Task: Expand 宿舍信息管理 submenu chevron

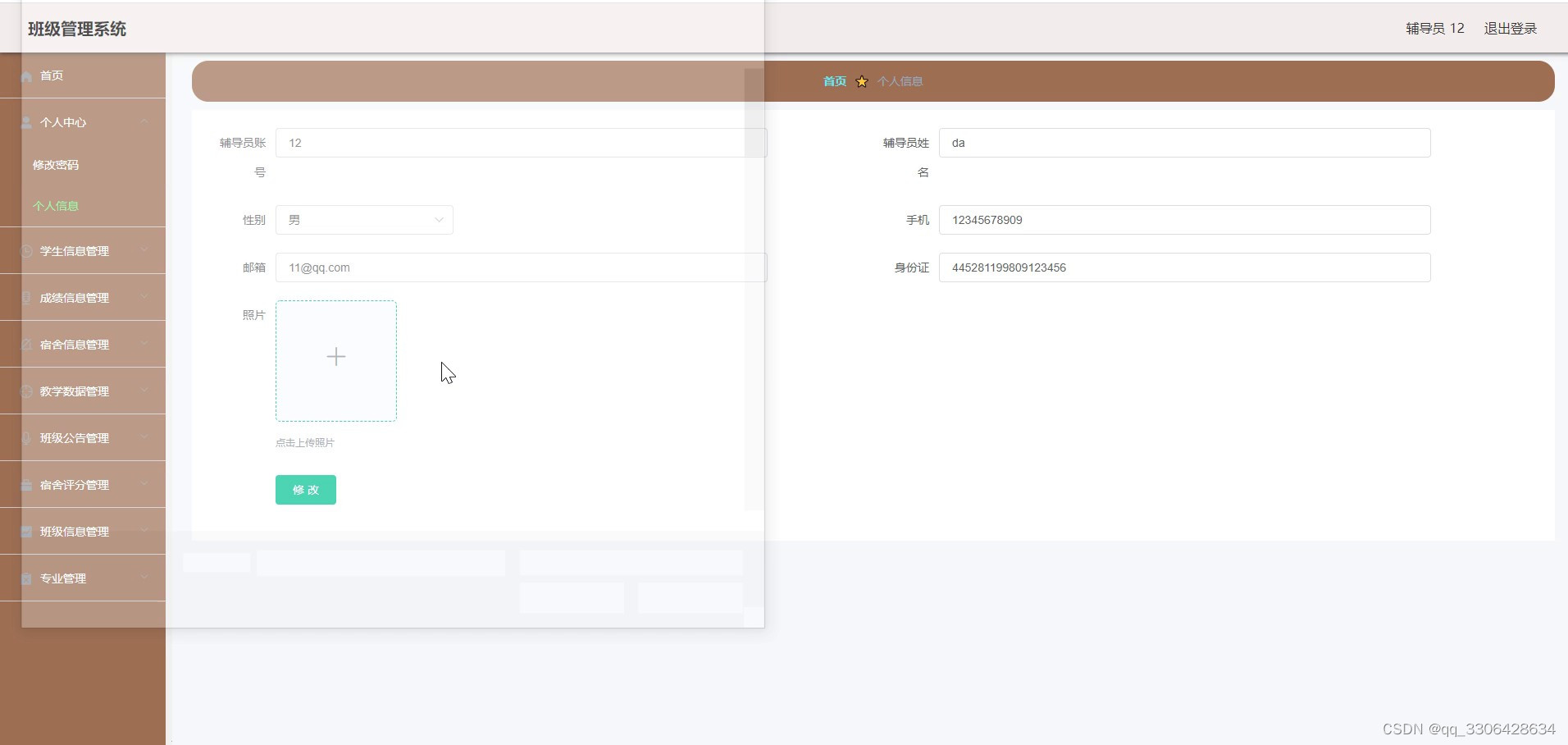Action: [144, 344]
